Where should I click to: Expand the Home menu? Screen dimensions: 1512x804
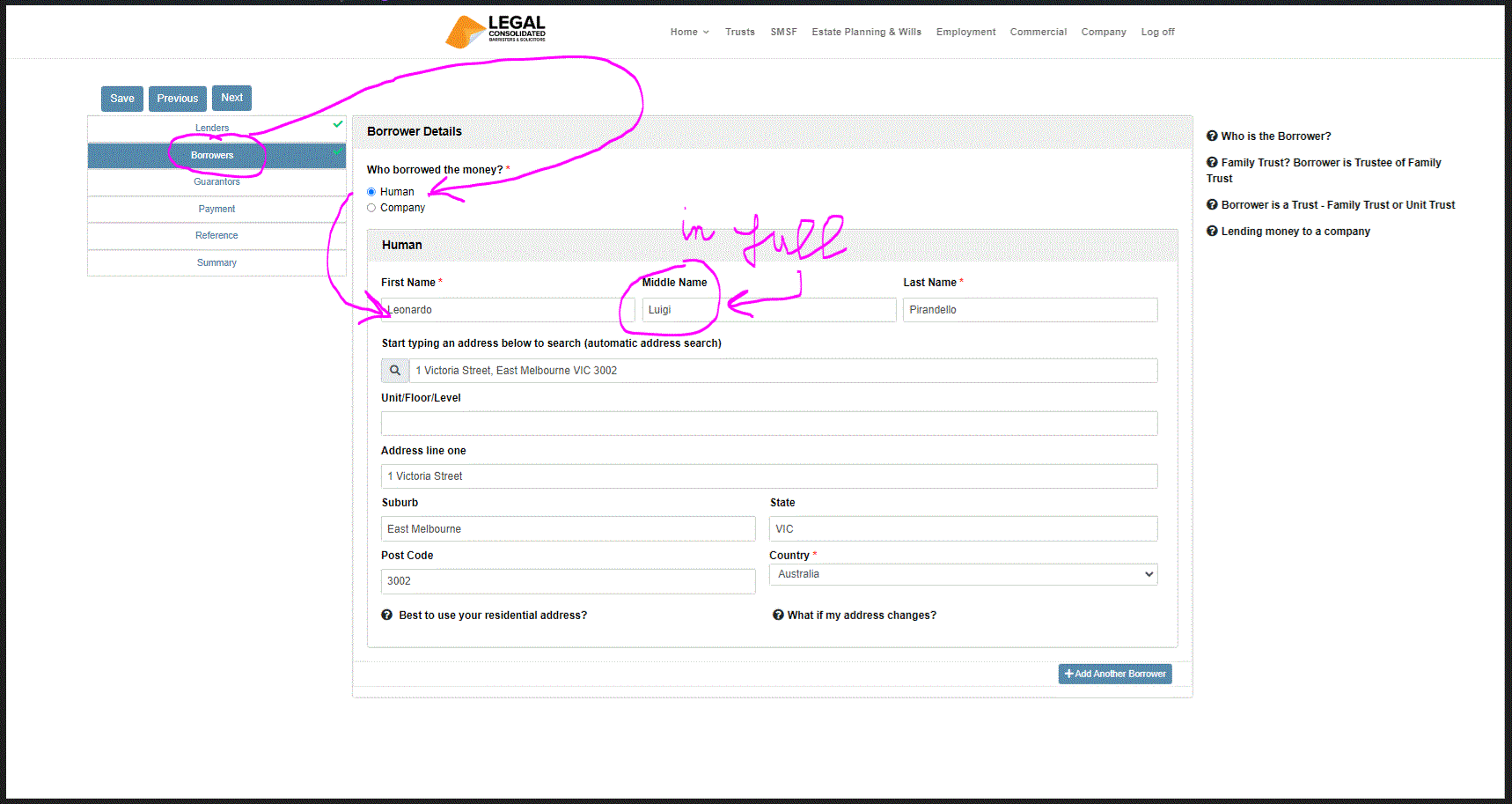(689, 32)
